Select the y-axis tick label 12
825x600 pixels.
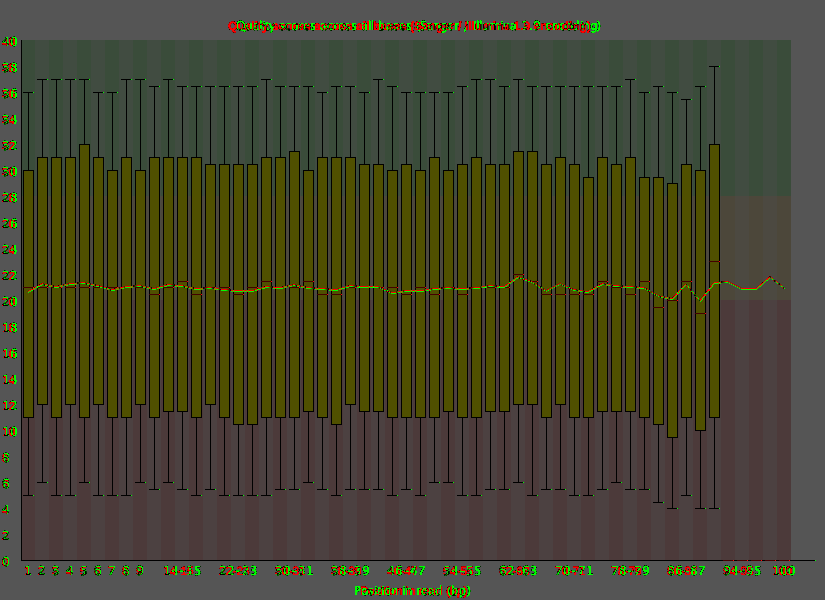pos(9,405)
